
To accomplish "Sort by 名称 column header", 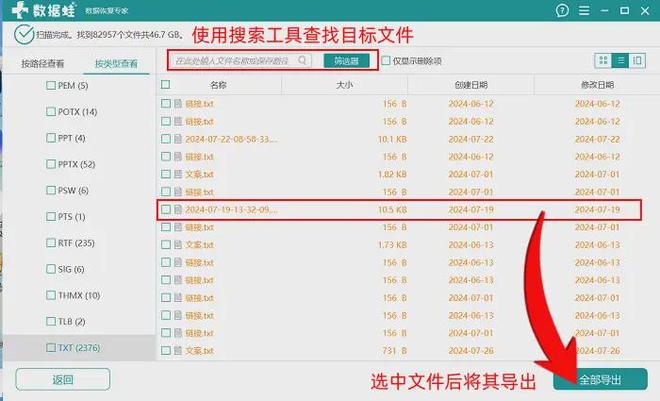I will [x=218, y=85].
